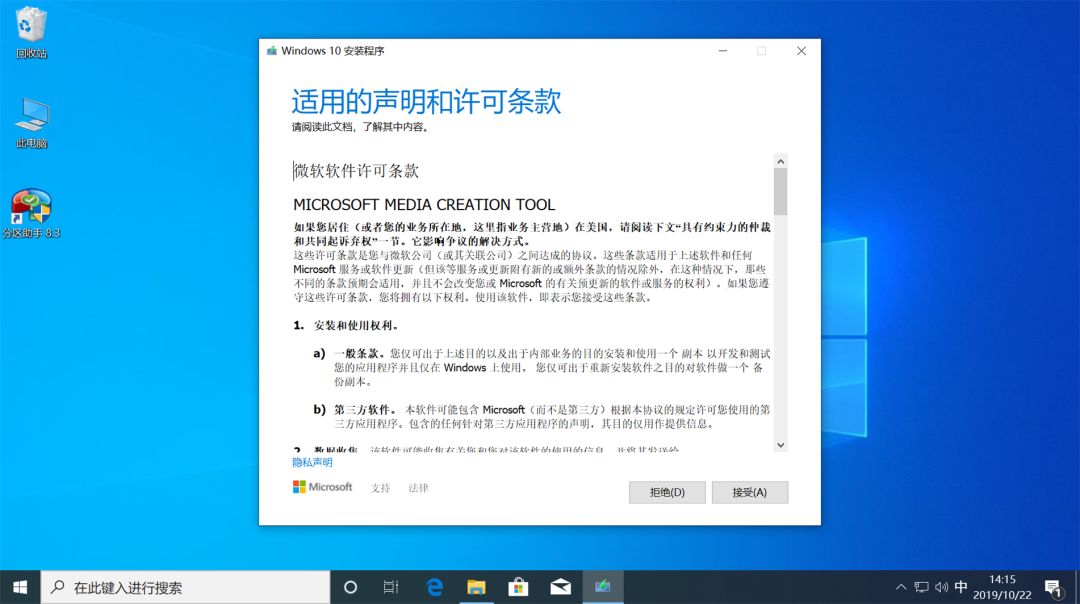1080x604 pixels.
Task: Click the license text scrollbar down arrow
Action: click(782, 444)
